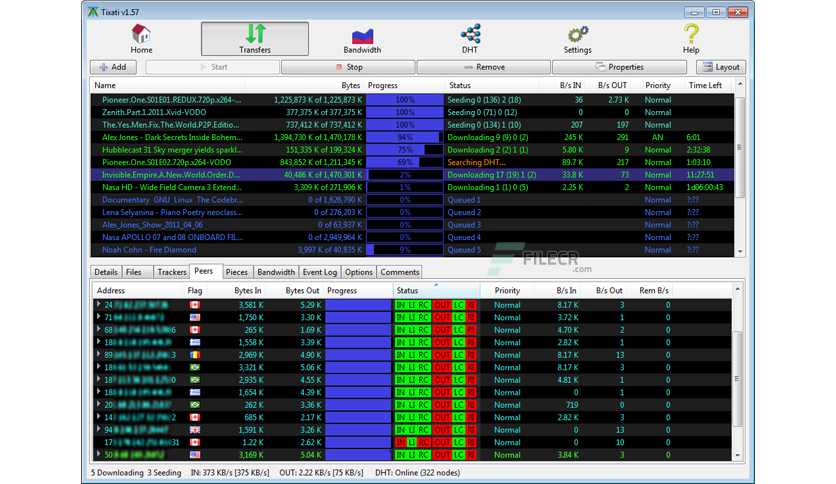Click the DHT: Online (322 nodes) status
836x484 pixels.
tap(417, 473)
